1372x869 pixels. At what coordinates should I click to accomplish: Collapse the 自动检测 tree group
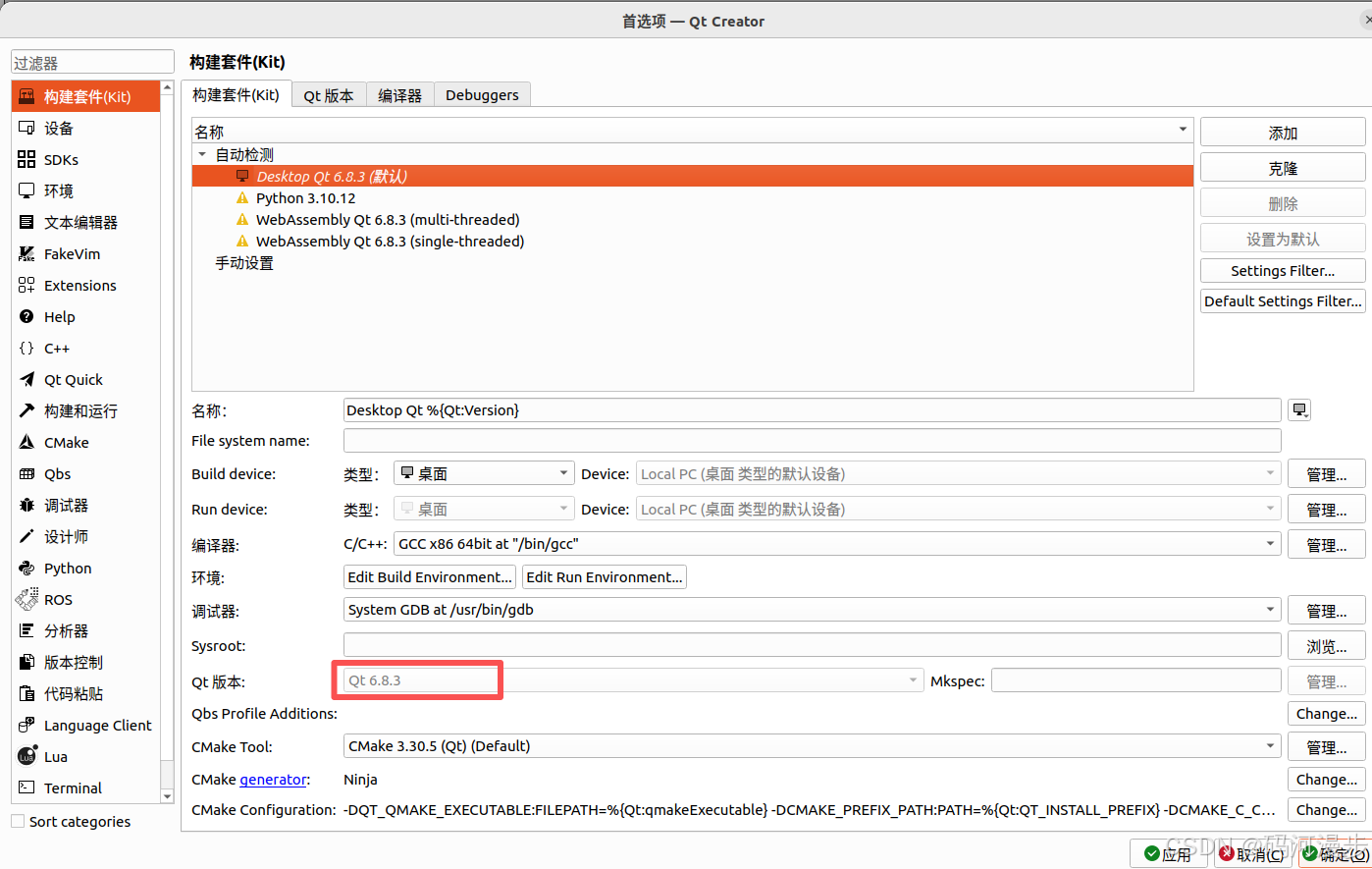click(202, 155)
